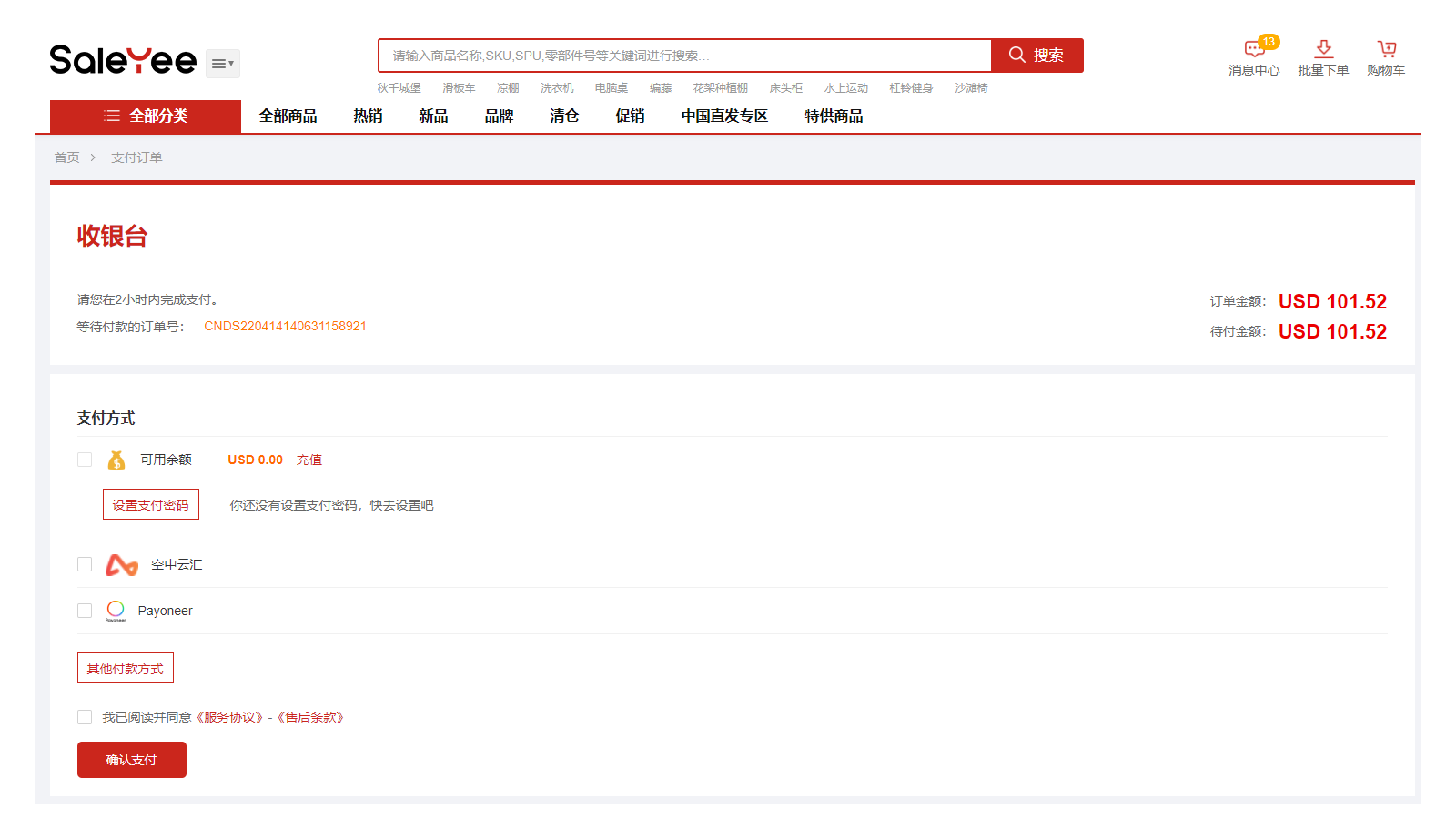Image resolution: width=1456 pixels, height=819 pixels.
Task: Click the 充值 recharge link
Action: (309, 460)
